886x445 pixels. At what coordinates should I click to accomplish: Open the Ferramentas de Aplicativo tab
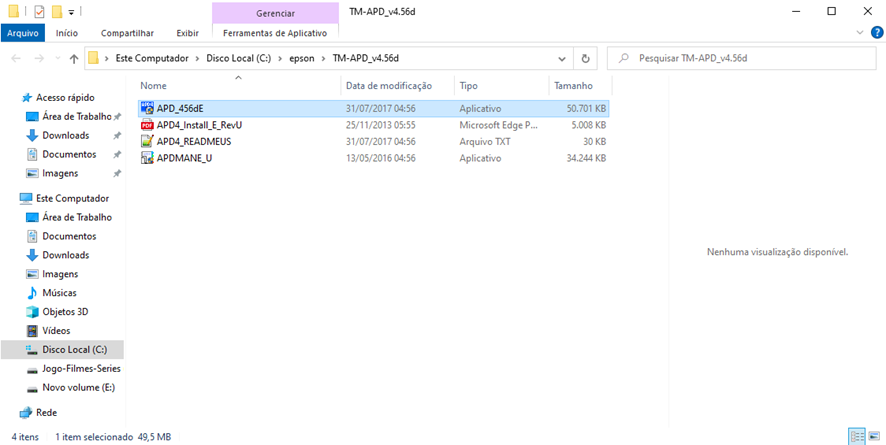tap(275, 33)
